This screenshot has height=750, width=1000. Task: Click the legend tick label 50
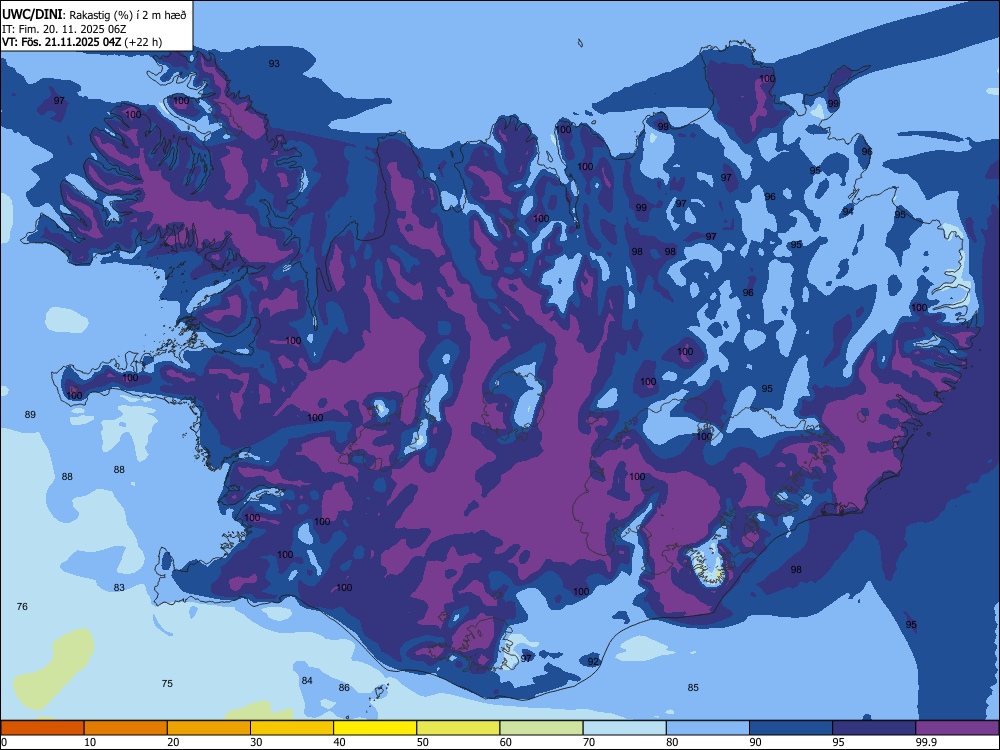click(x=423, y=742)
